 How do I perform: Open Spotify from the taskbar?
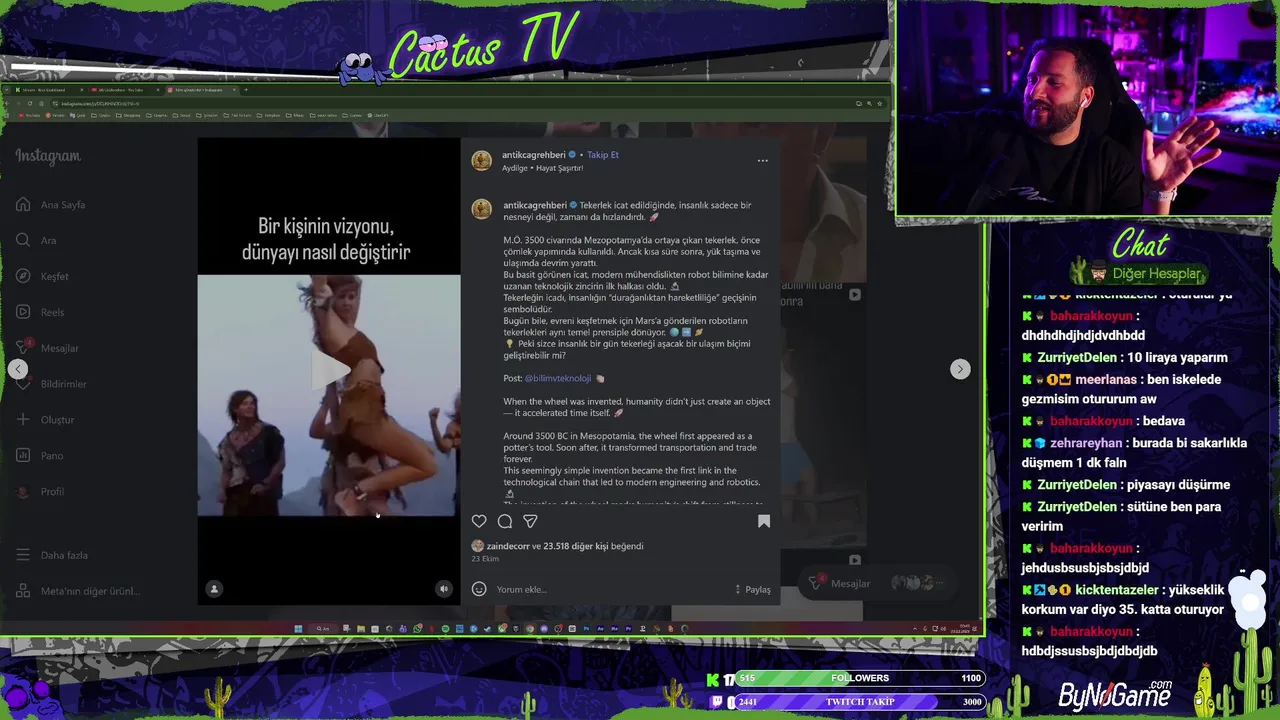446,629
